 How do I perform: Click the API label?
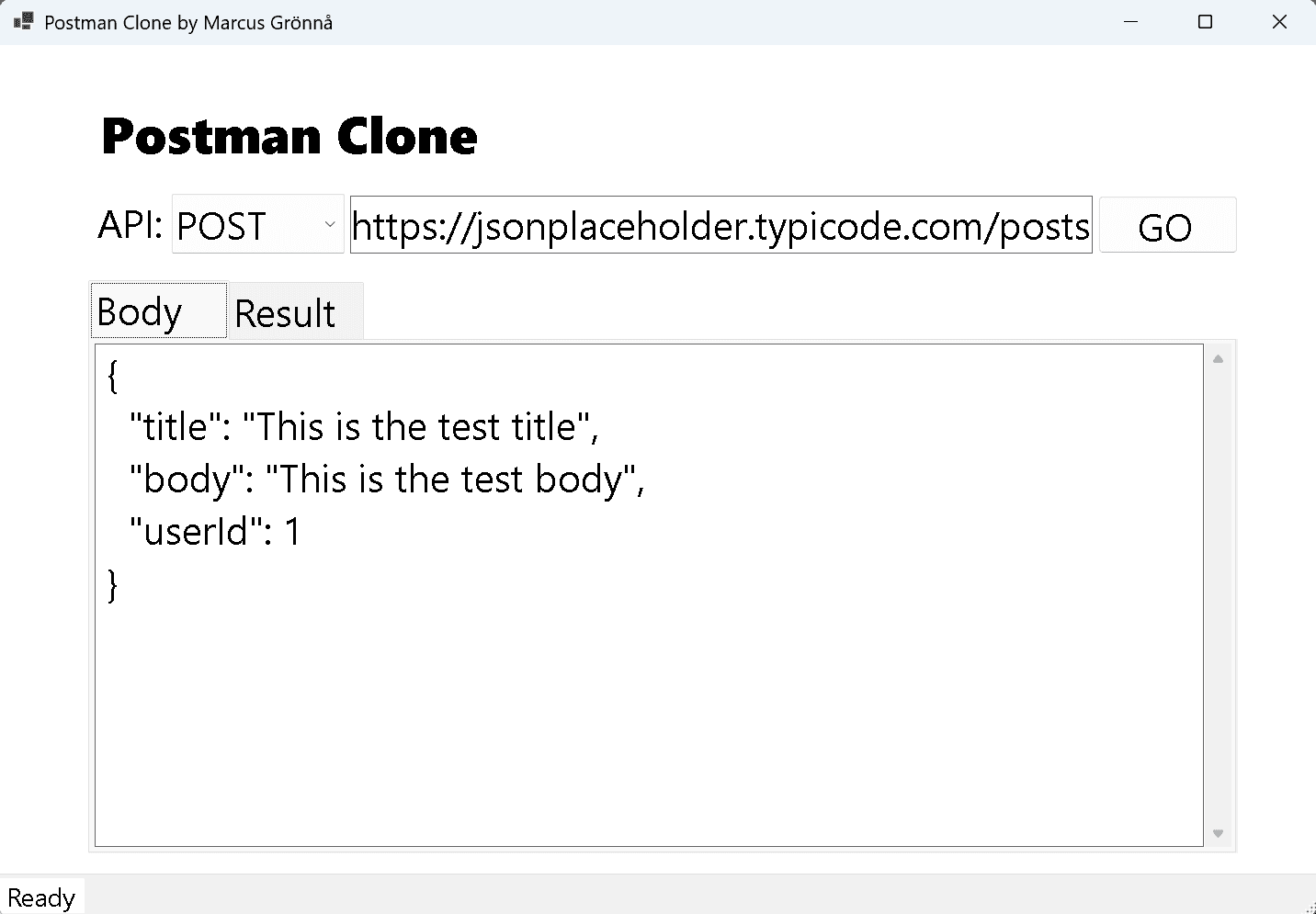(x=129, y=224)
